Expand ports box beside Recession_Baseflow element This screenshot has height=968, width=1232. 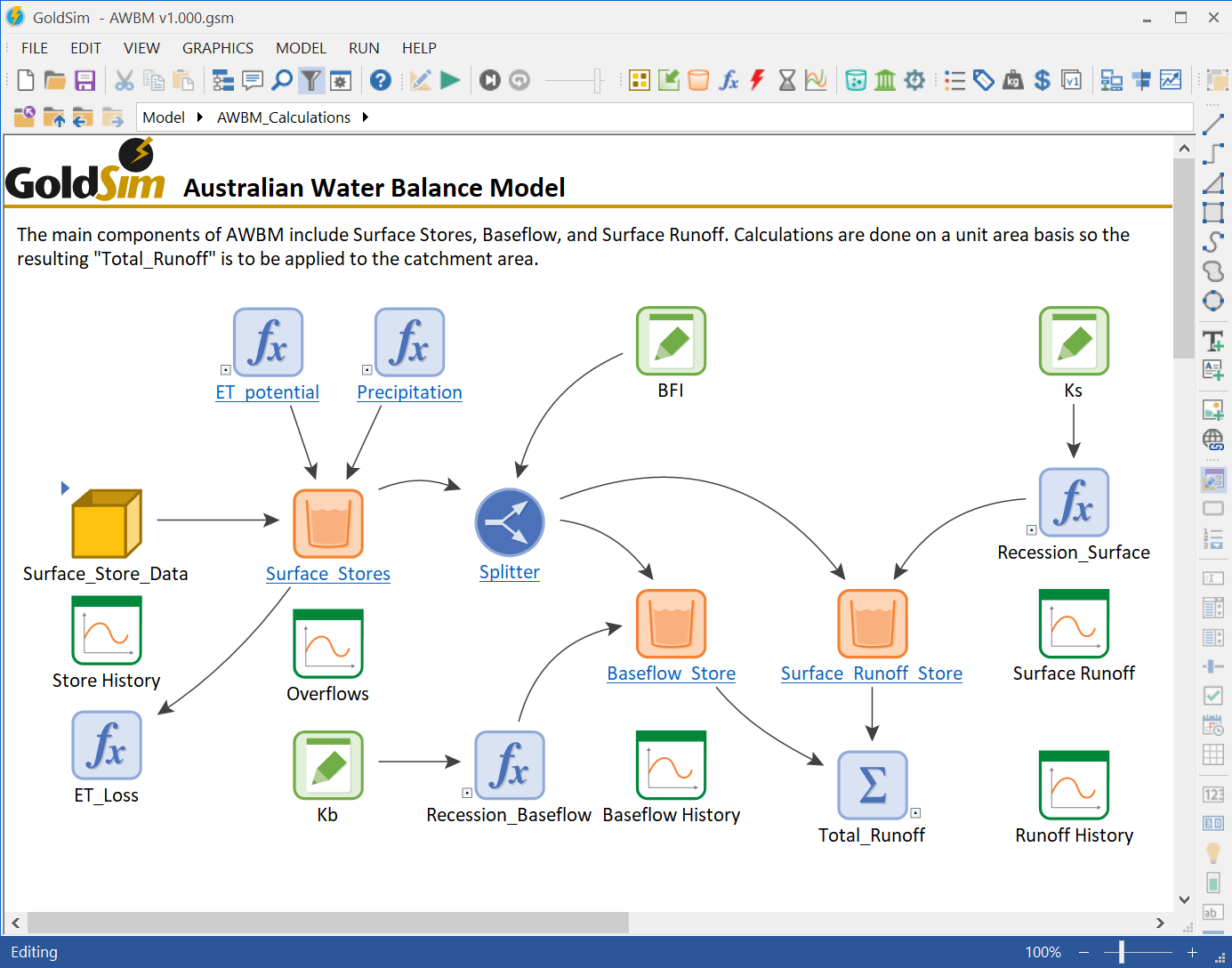click(467, 793)
